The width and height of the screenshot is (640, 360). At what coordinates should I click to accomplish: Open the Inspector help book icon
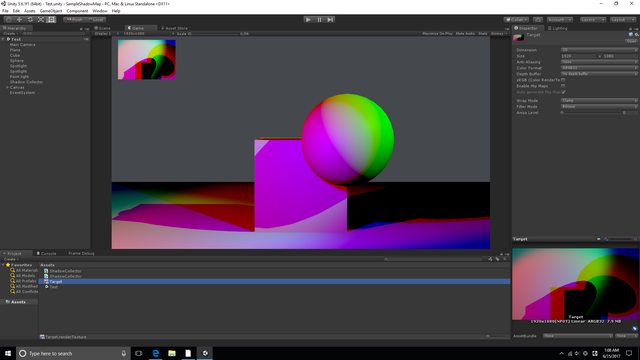tap(631, 35)
